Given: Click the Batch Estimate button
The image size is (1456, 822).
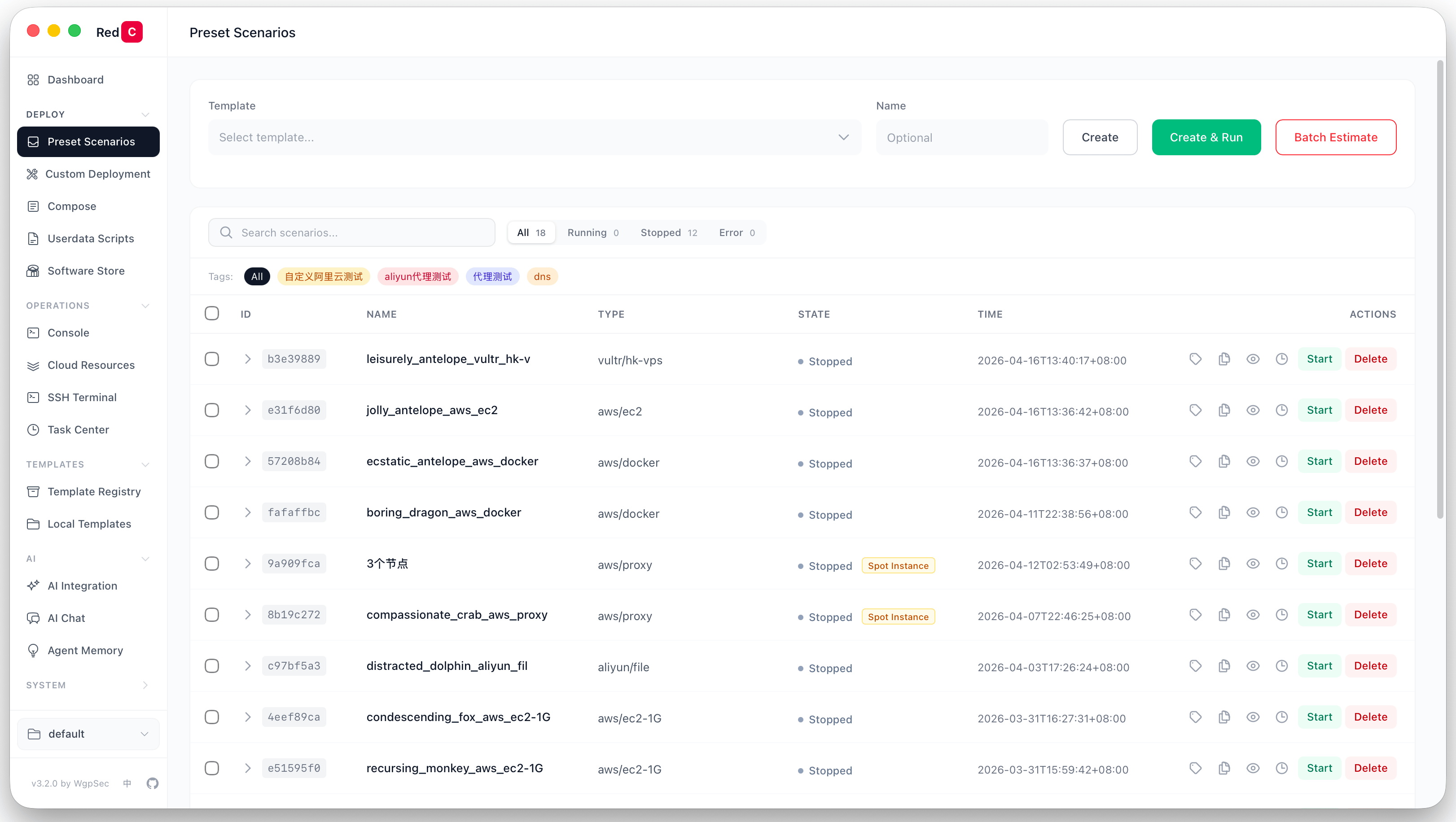Looking at the screenshot, I should [x=1336, y=137].
